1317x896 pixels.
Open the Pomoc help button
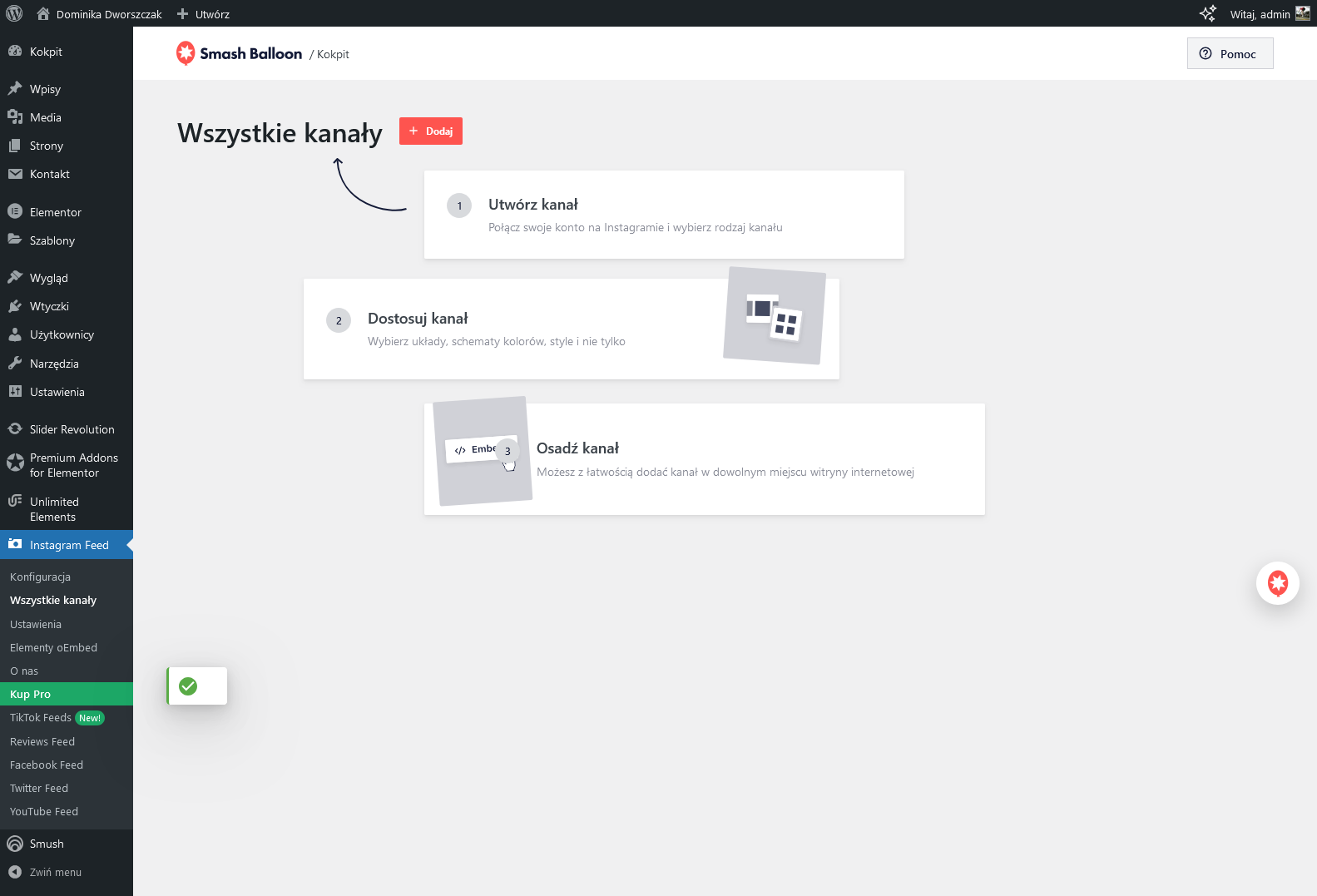(x=1229, y=54)
